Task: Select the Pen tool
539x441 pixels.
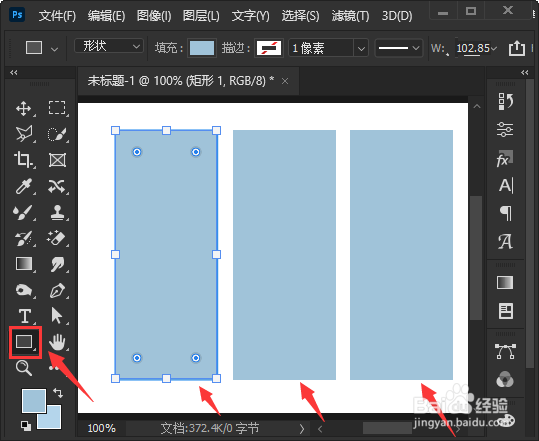Action: pyautogui.click(x=57, y=291)
